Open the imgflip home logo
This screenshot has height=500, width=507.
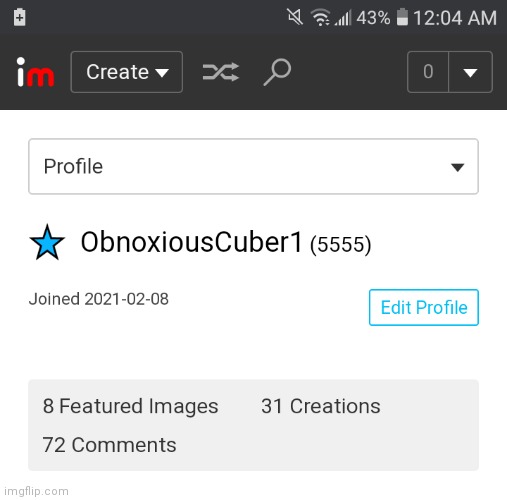[x=35, y=72]
